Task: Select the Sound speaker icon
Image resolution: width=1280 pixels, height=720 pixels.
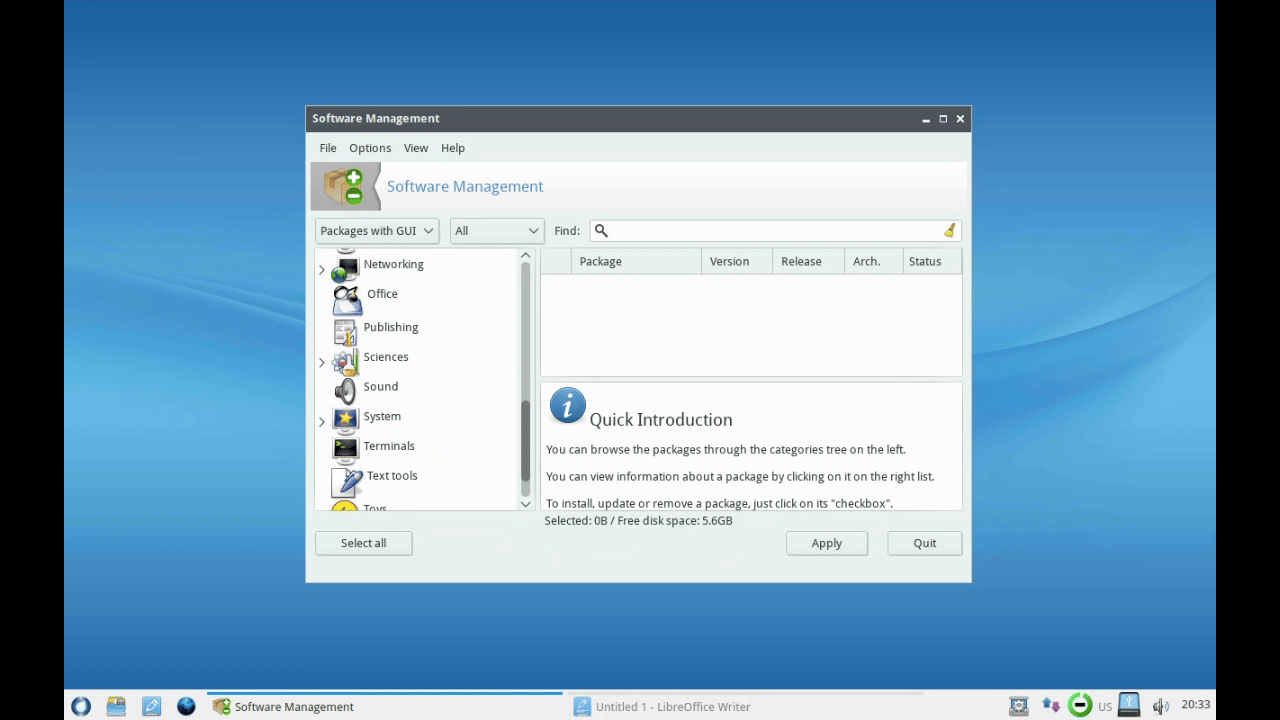Action: [345, 389]
